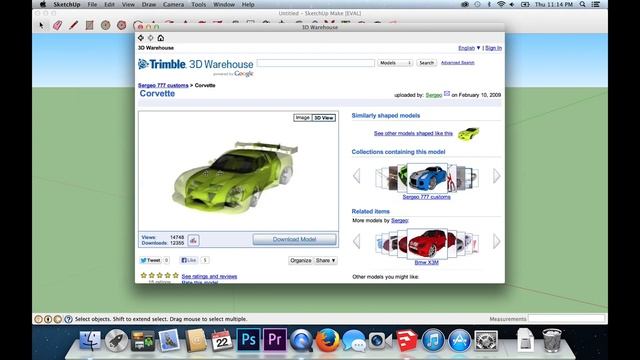Click the help question mark in status bar

[x=68, y=319]
